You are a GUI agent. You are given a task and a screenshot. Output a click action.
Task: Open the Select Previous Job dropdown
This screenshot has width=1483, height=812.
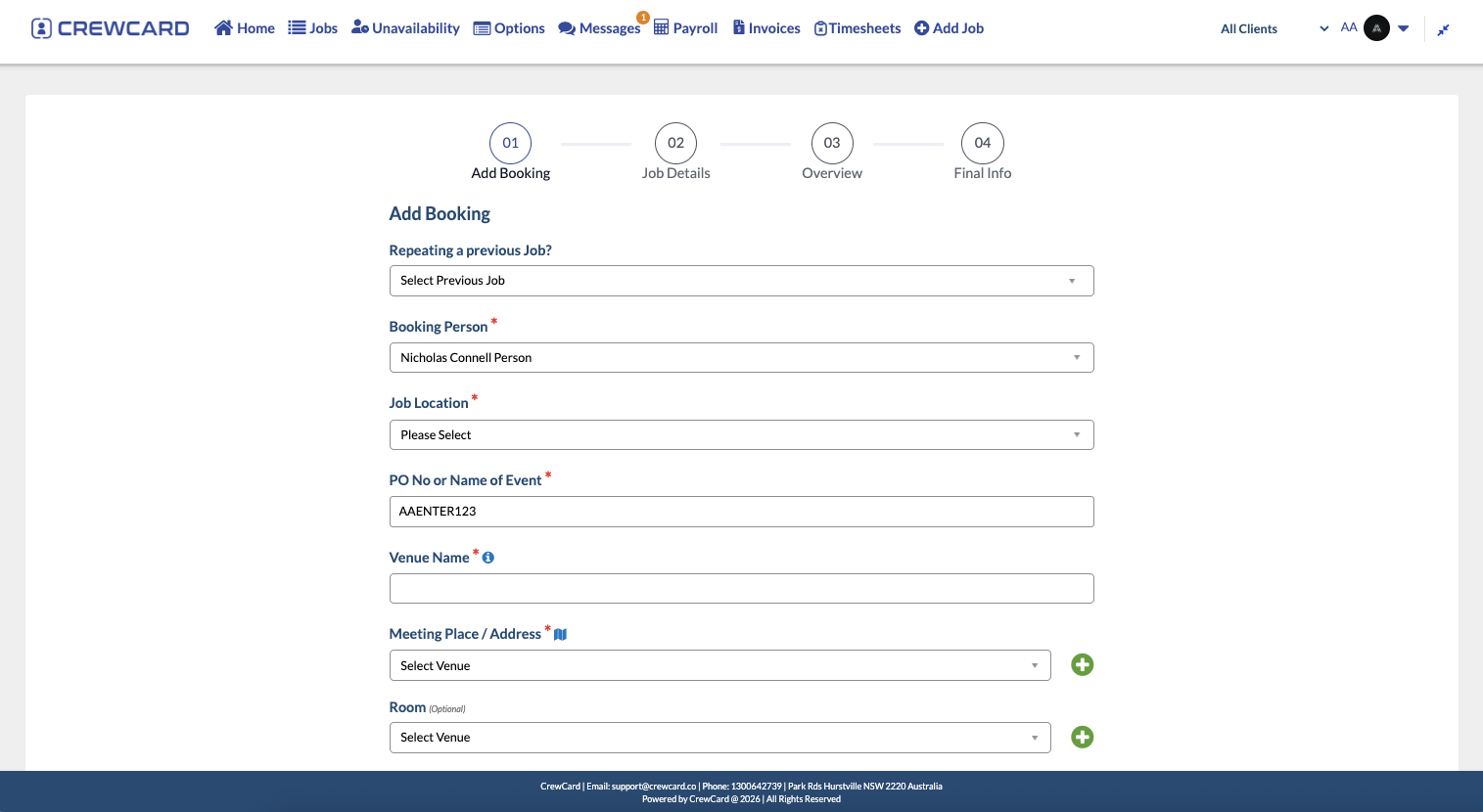click(x=742, y=281)
